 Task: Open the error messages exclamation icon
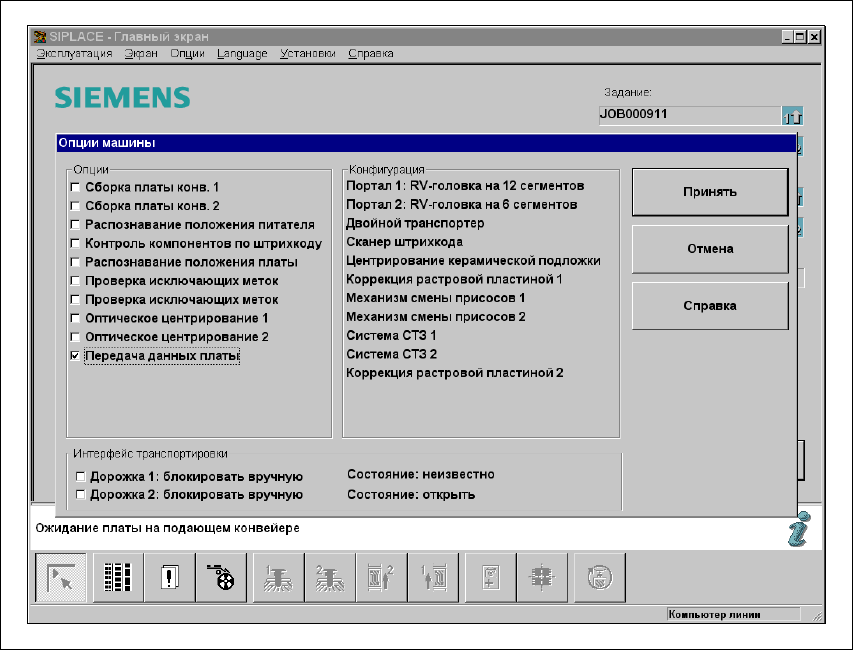(169, 577)
